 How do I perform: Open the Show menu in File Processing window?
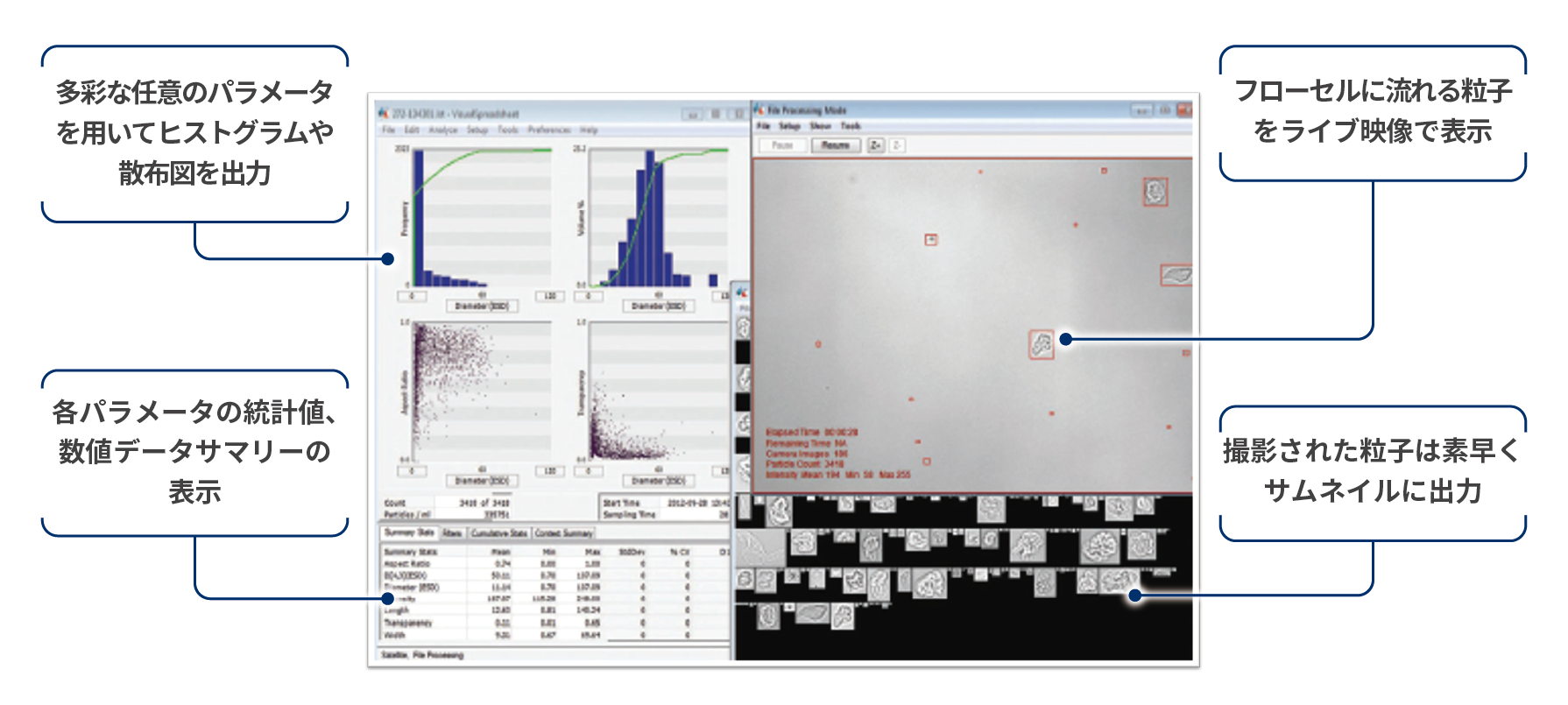click(820, 126)
